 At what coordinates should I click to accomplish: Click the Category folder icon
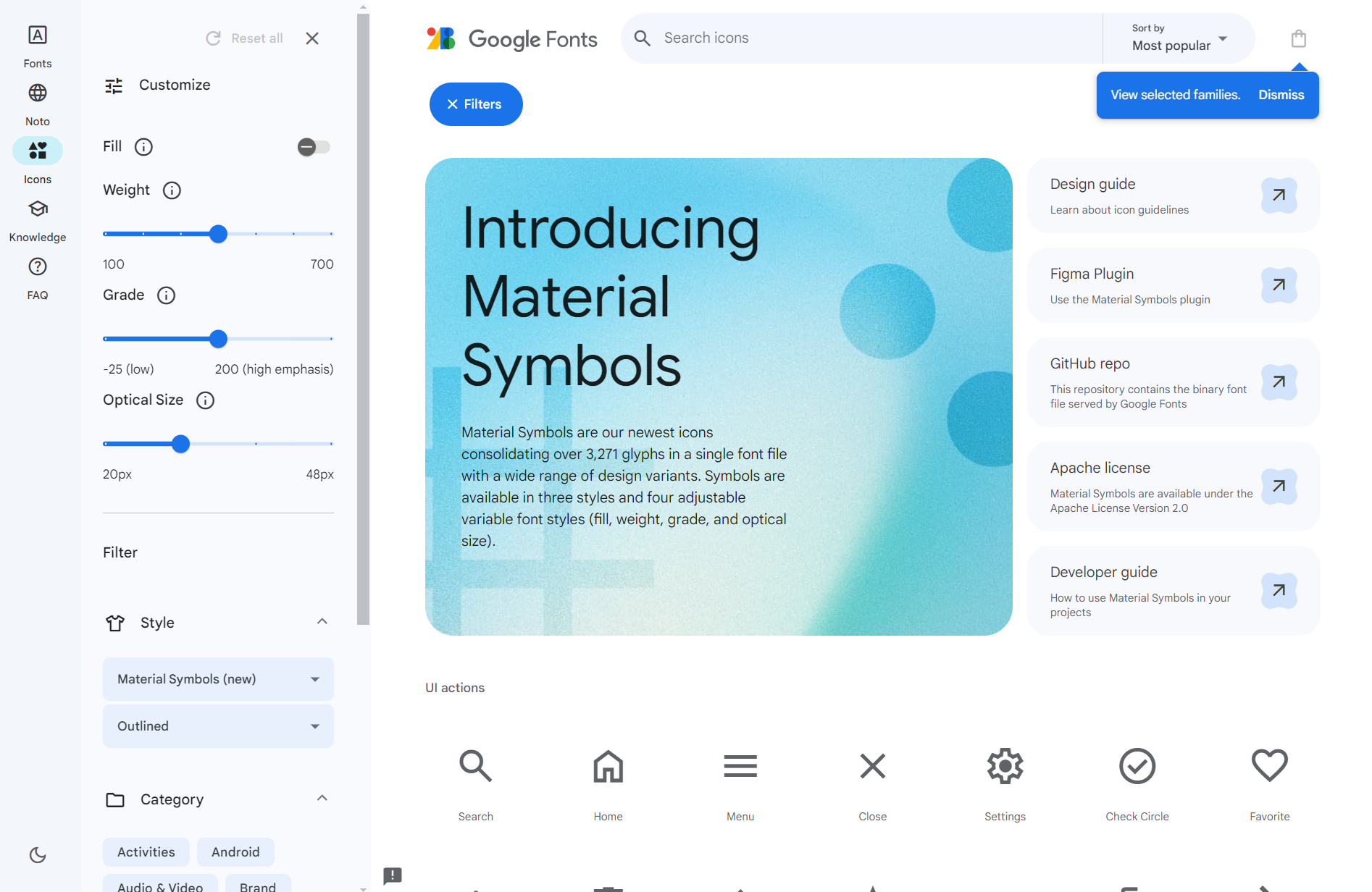[x=115, y=799]
